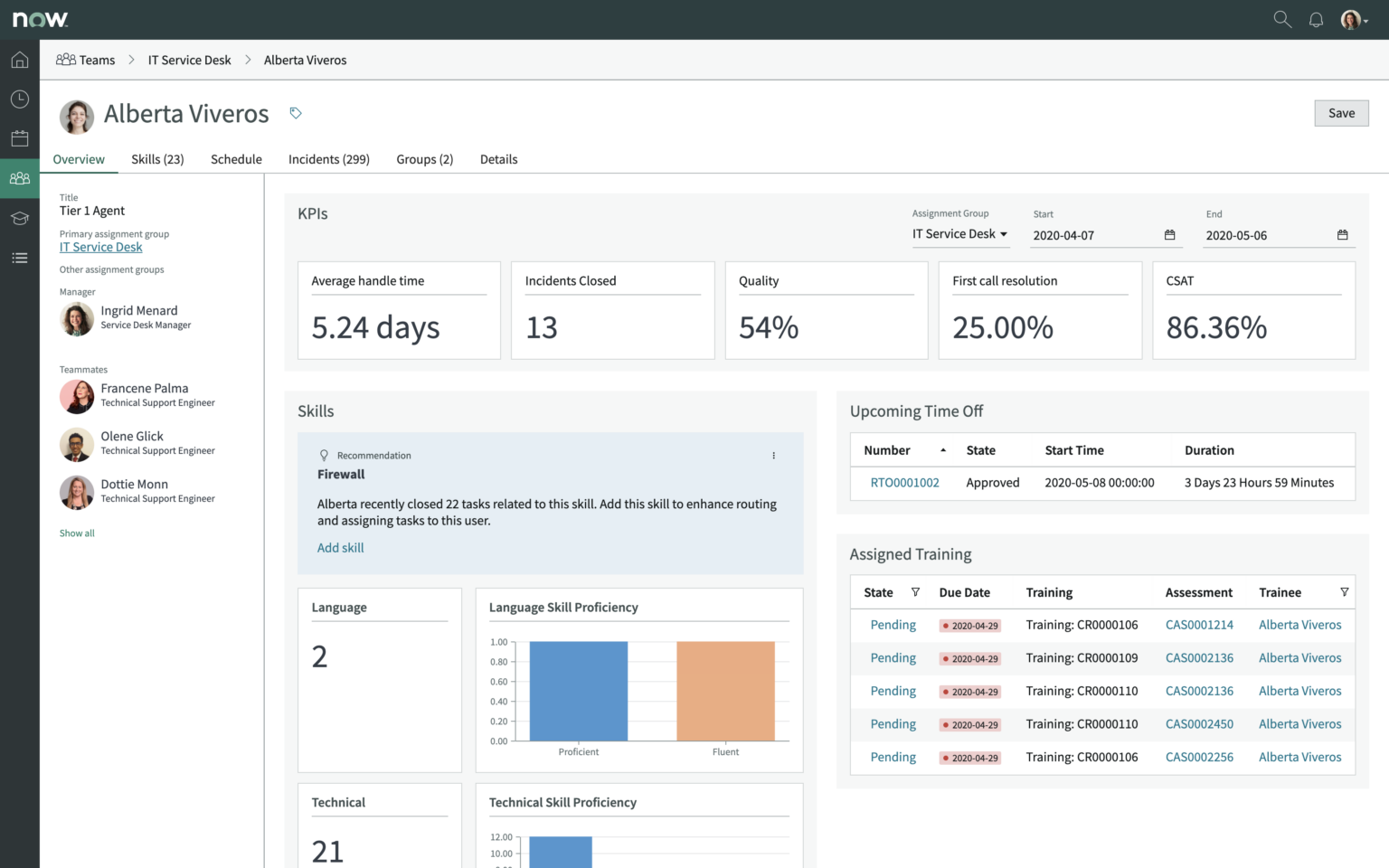Switch to the Skills (23) tab

[x=157, y=159]
